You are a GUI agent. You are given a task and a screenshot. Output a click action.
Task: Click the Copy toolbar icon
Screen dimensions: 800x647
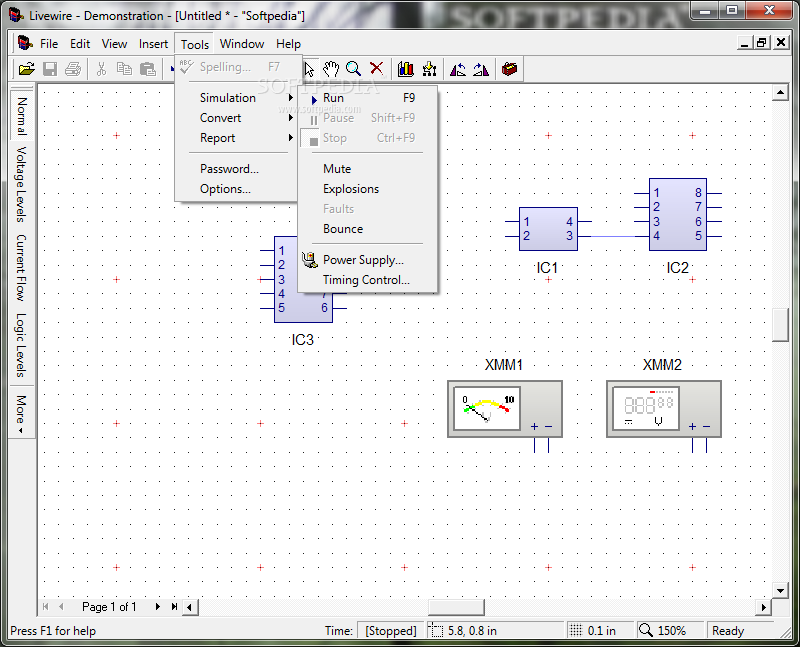(x=124, y=69)
